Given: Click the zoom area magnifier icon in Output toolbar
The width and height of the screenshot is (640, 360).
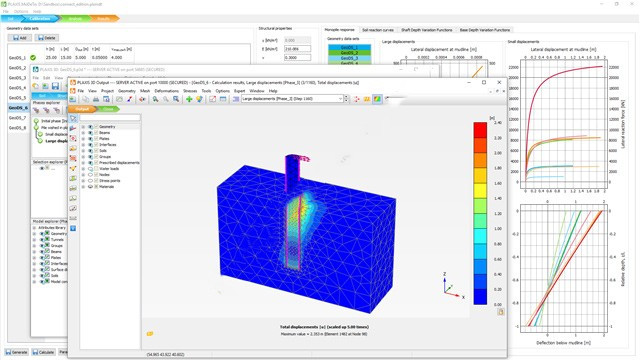Looking at the screenshot, I should 176,99.
